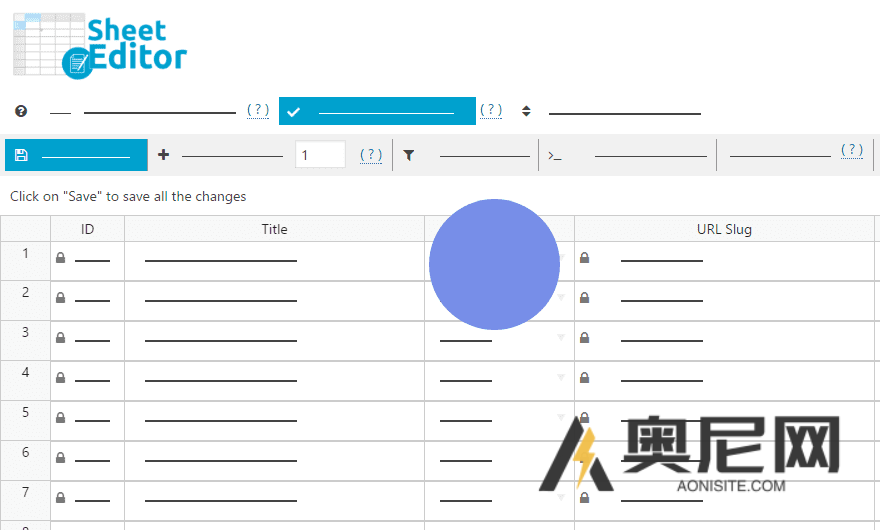Click the URL Slug cell in row 3
Screen dimensions: 880x530
tap(724, 341)
